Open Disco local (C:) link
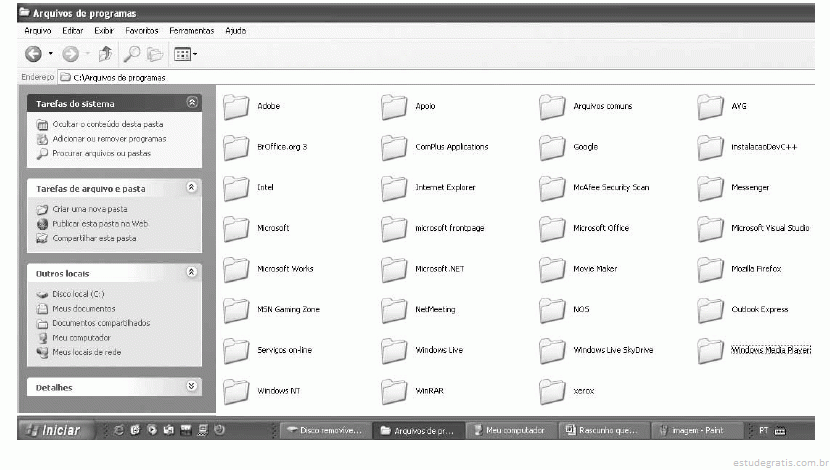830x470 pixels. 78,294
